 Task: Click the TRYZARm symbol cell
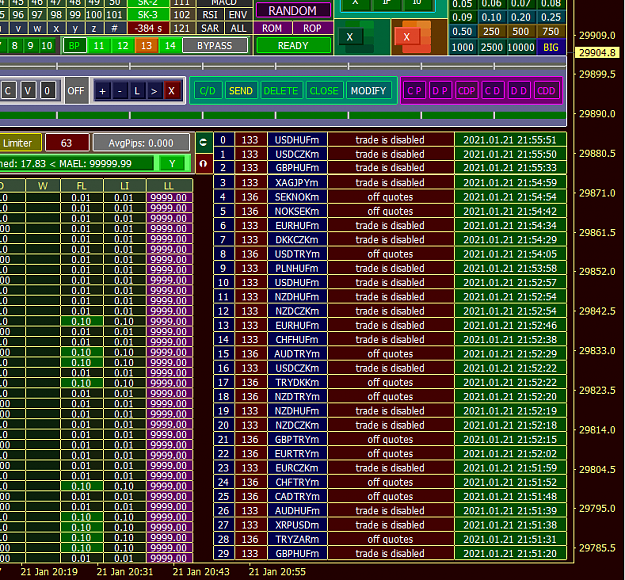pyautogui.click(x=297, y=539)
